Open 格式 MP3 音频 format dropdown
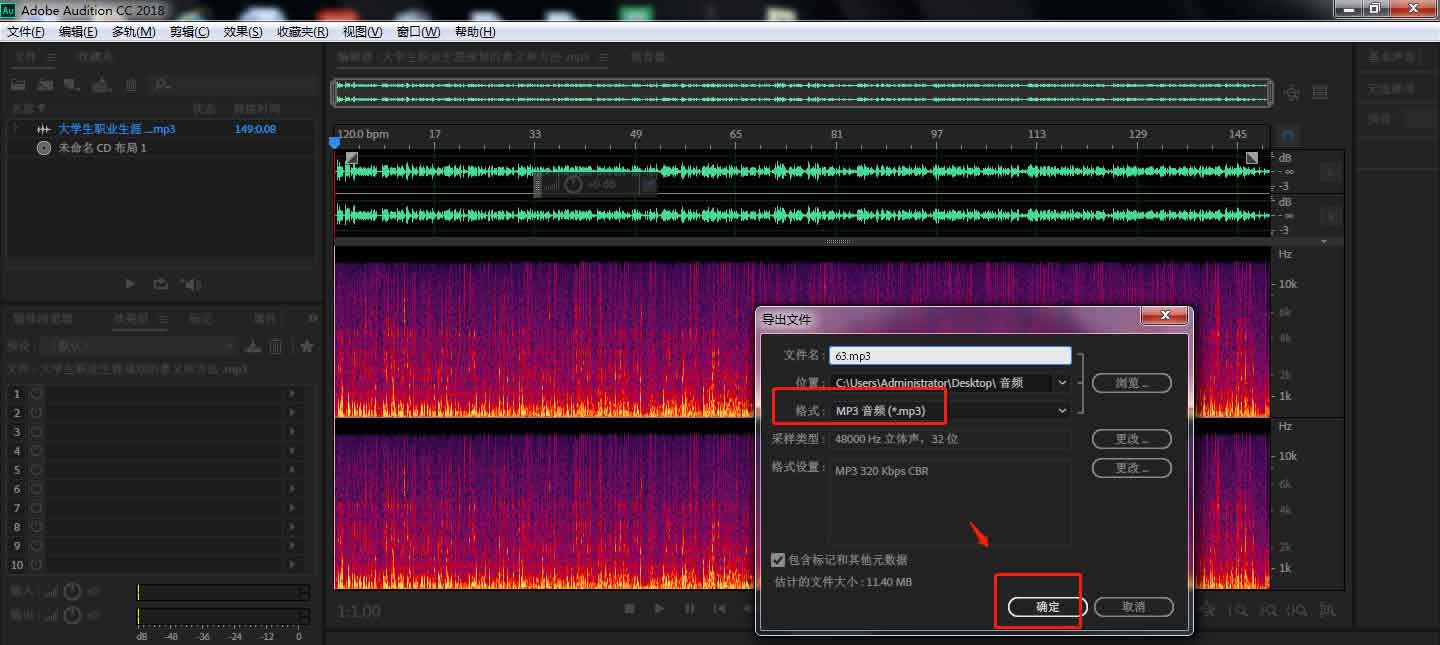The width and height of the screenshot is (1440, 645). pos(1062,410)
